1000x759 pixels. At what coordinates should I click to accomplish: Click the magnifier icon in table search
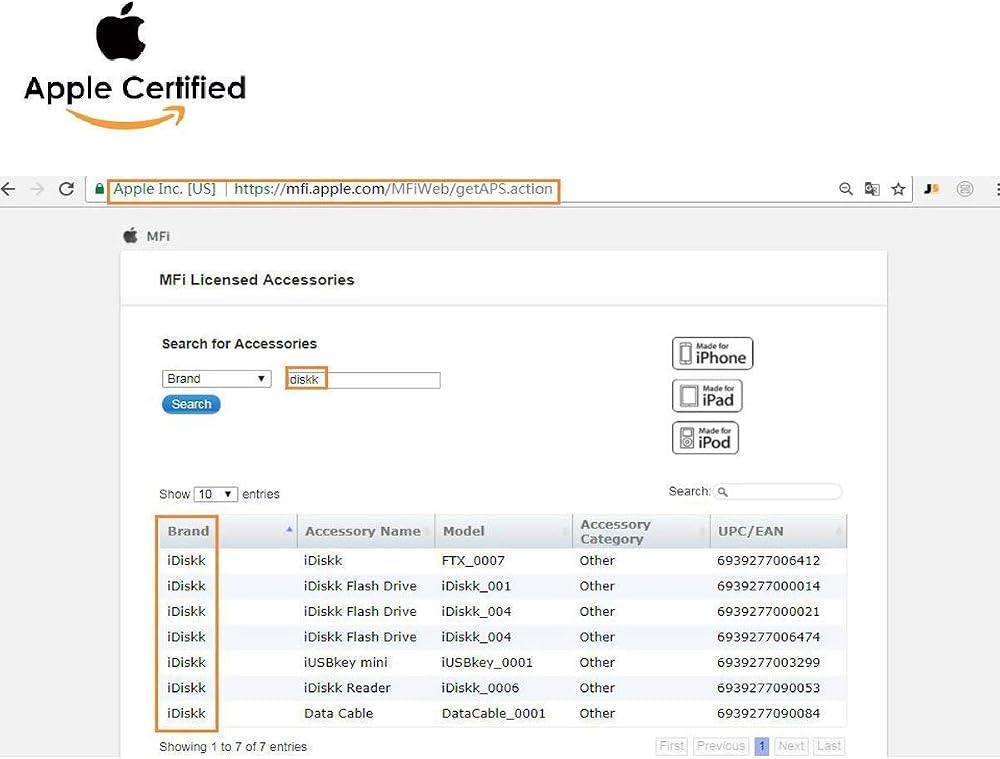tap(723, 492)
